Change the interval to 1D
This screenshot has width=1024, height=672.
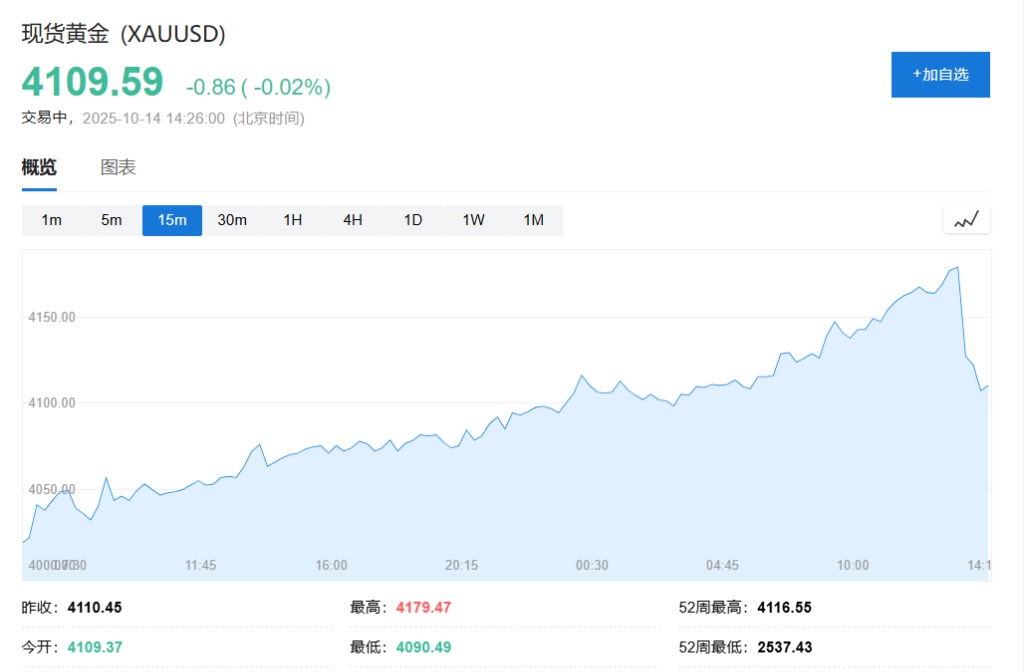[413, 220]
